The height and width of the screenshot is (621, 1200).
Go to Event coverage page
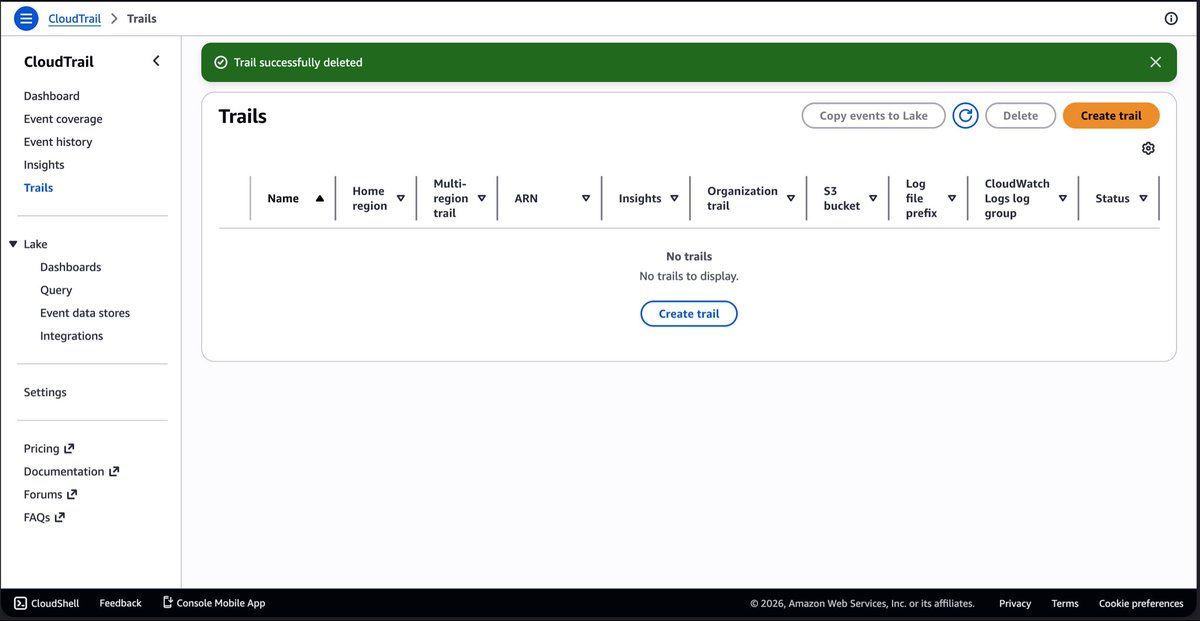(63, 119)
